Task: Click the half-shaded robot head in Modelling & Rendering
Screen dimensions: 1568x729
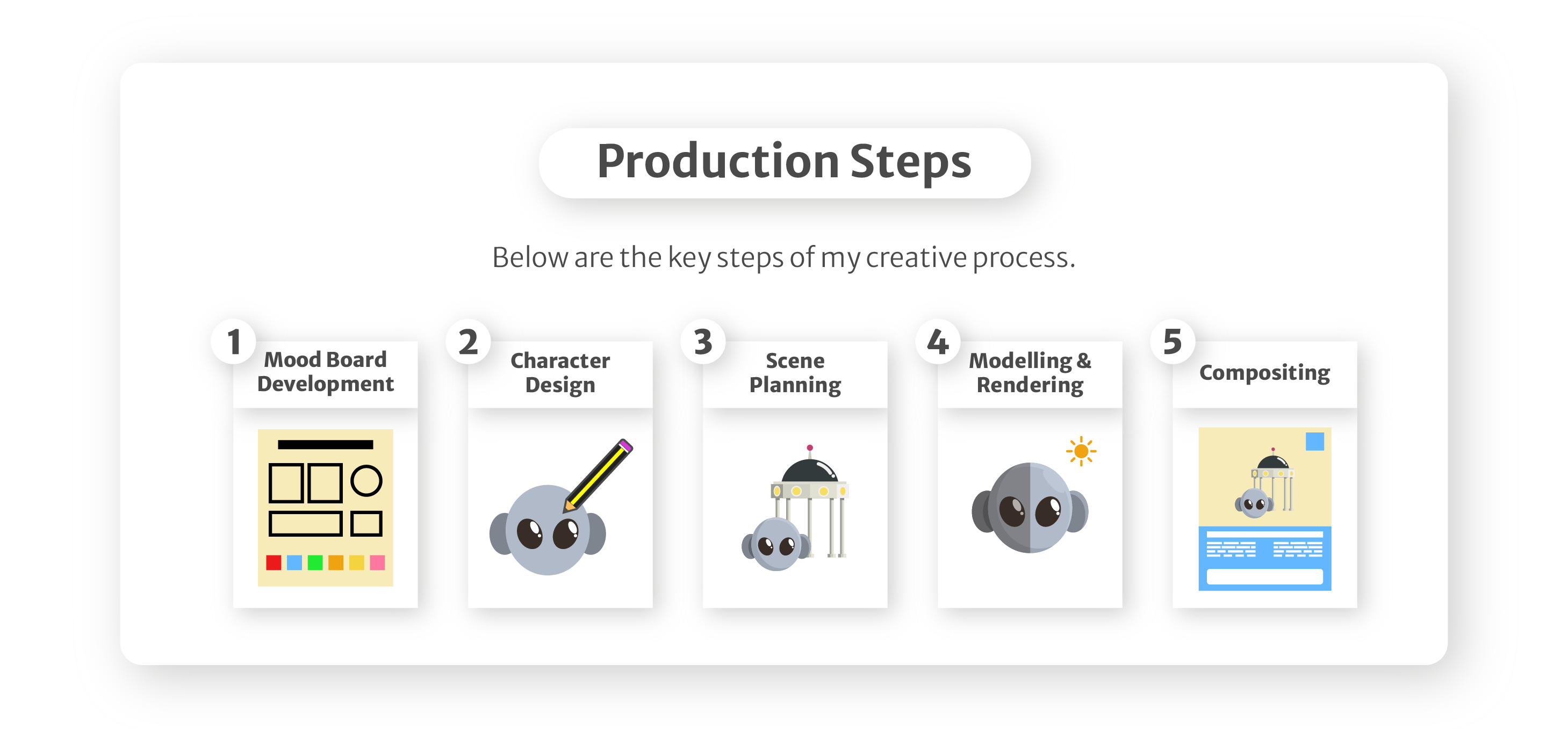Action: 1030,509
